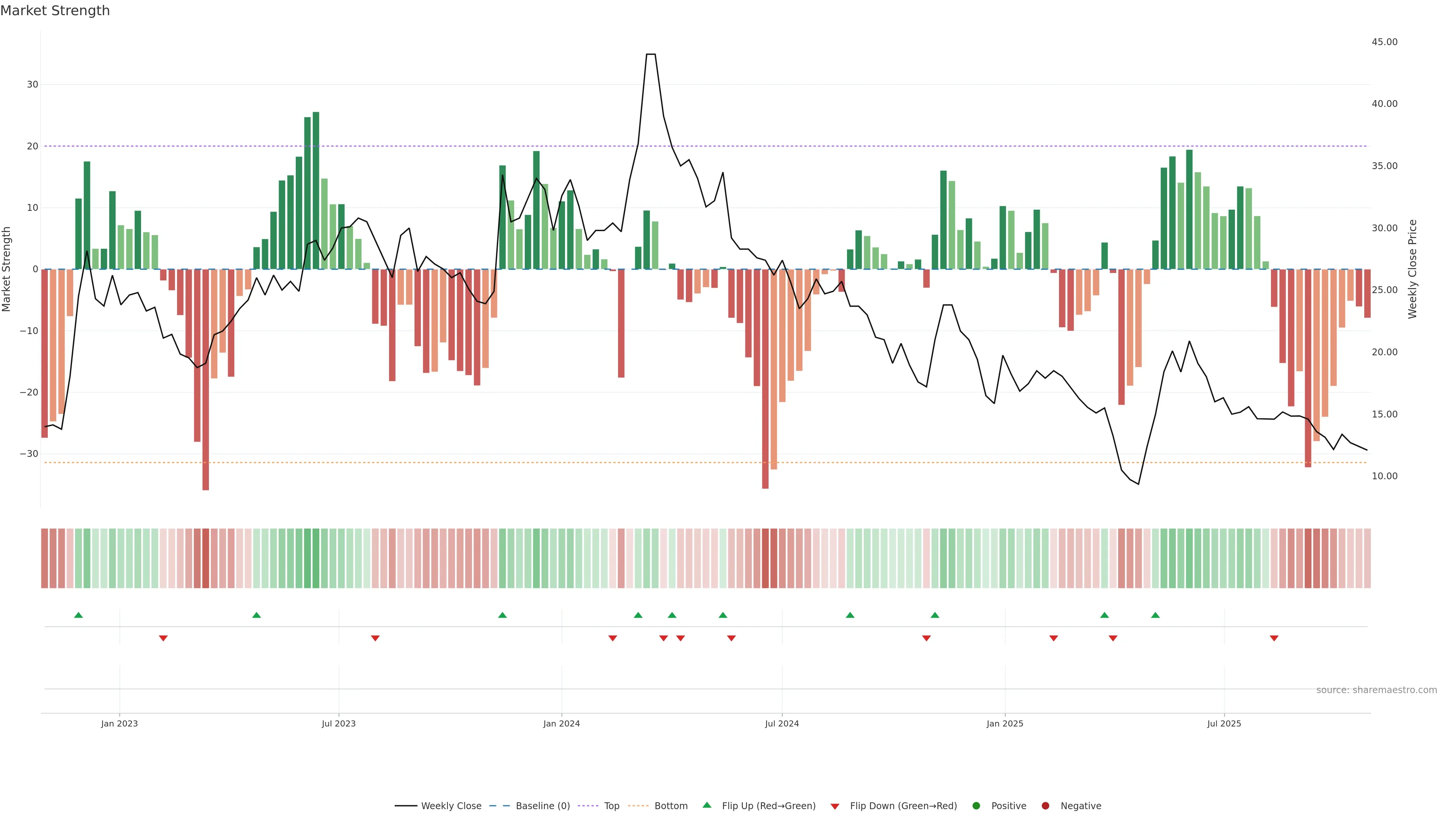Click the Jul 2025 x-axis label
This screenshot has height=819, width=1456.
pyautogui.click(x=1224, y=723)
